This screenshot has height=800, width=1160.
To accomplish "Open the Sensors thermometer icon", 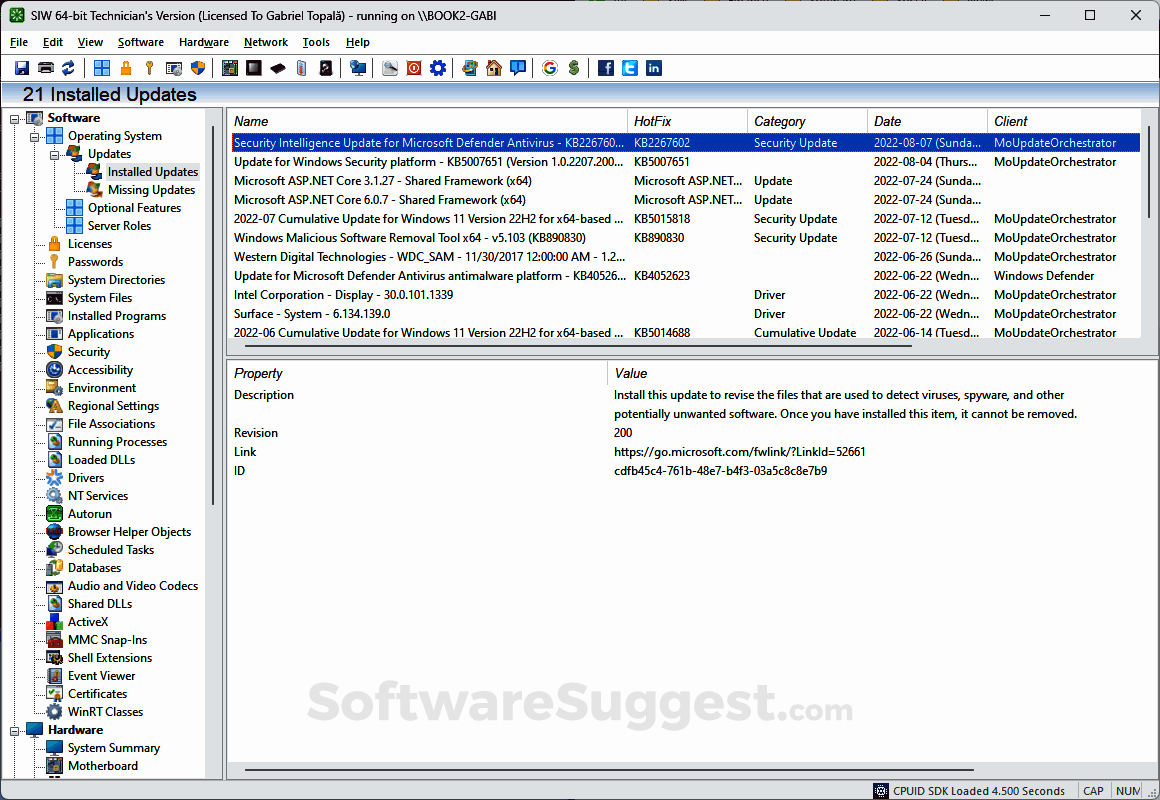I will [301, 67].
